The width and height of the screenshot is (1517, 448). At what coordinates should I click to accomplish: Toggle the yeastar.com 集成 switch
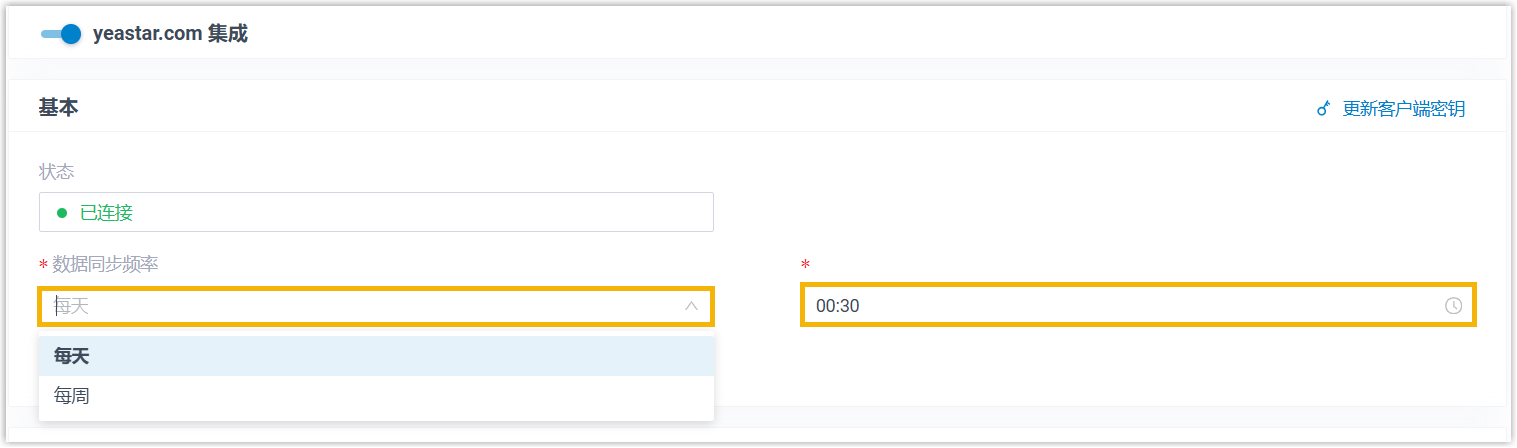tap(61, 34)
